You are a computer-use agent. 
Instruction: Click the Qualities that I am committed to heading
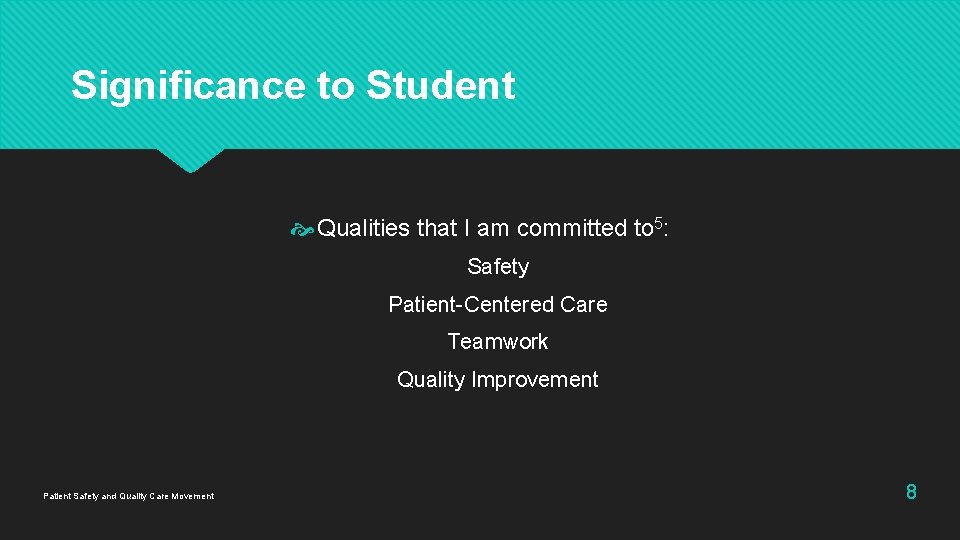485,229
